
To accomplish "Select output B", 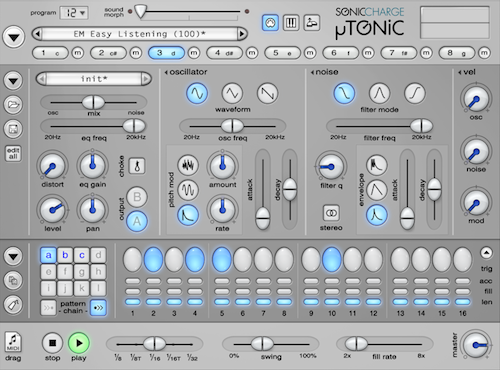I will [x=137, y=197].
